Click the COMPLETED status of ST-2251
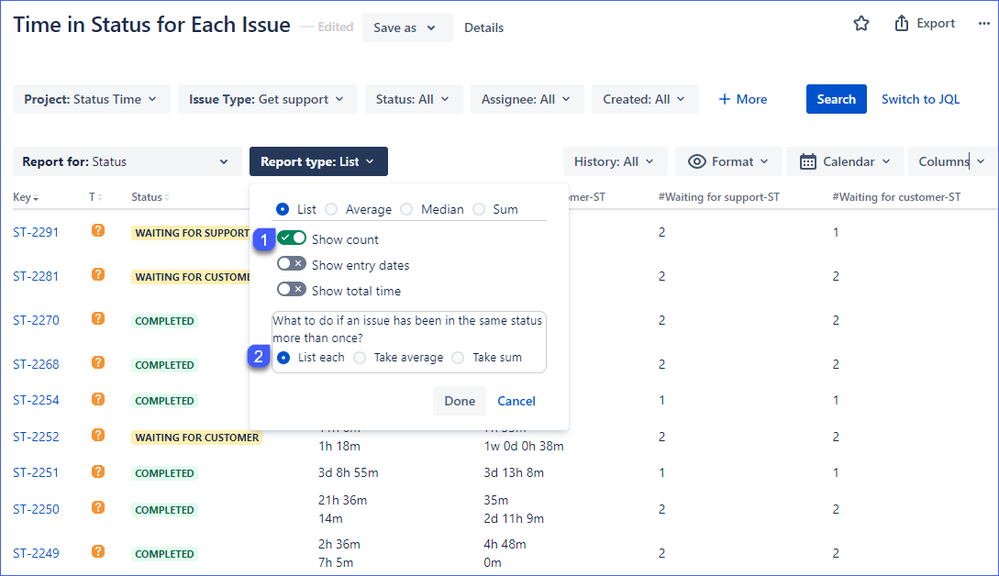999x576 pixels. [x=164, y=473]
